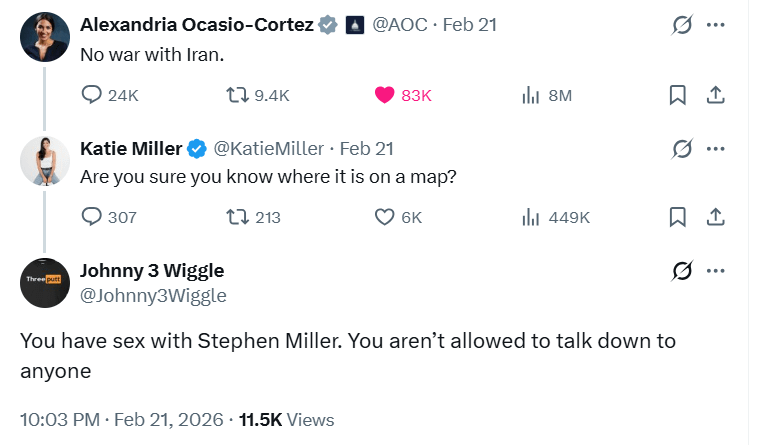Reply to AOC's "No war with Iran" post
This screenshot has height=445, width=762.
(x=92, y=95)
